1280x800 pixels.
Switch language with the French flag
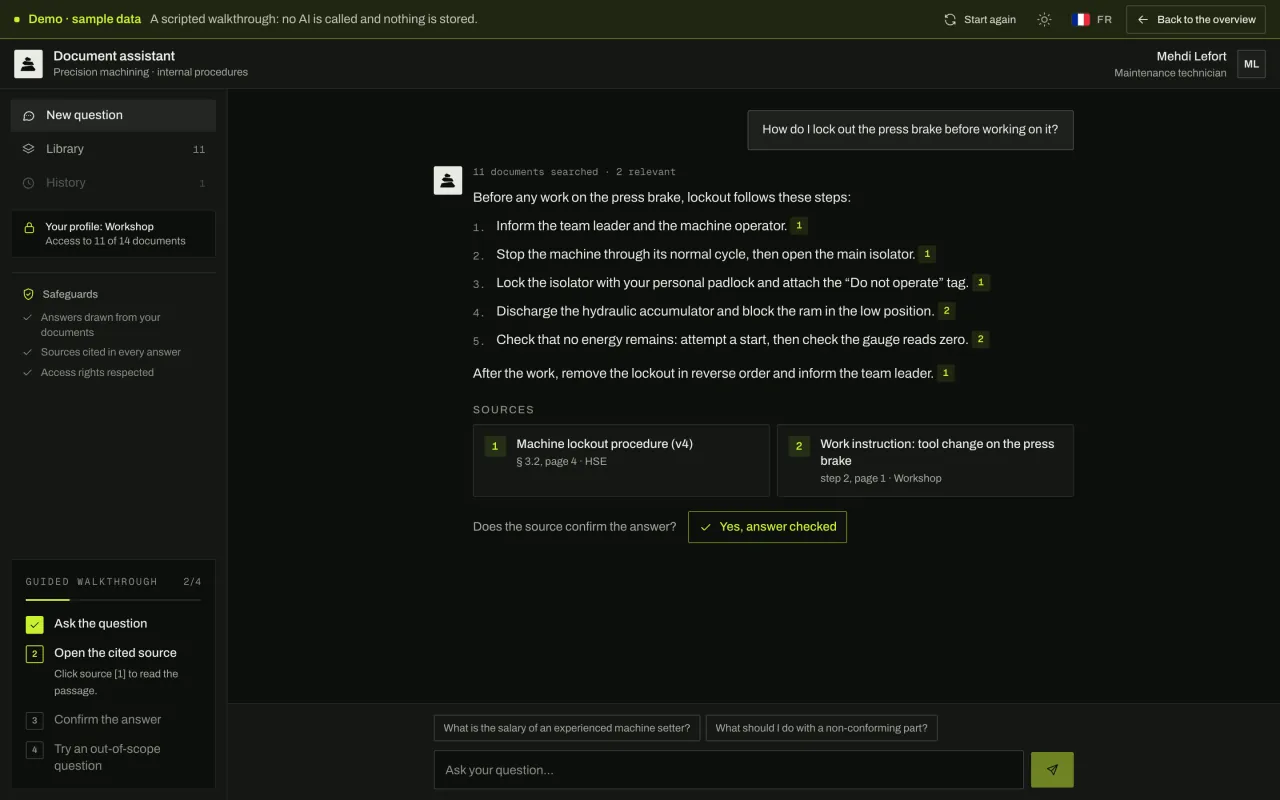coord(1081,19)
